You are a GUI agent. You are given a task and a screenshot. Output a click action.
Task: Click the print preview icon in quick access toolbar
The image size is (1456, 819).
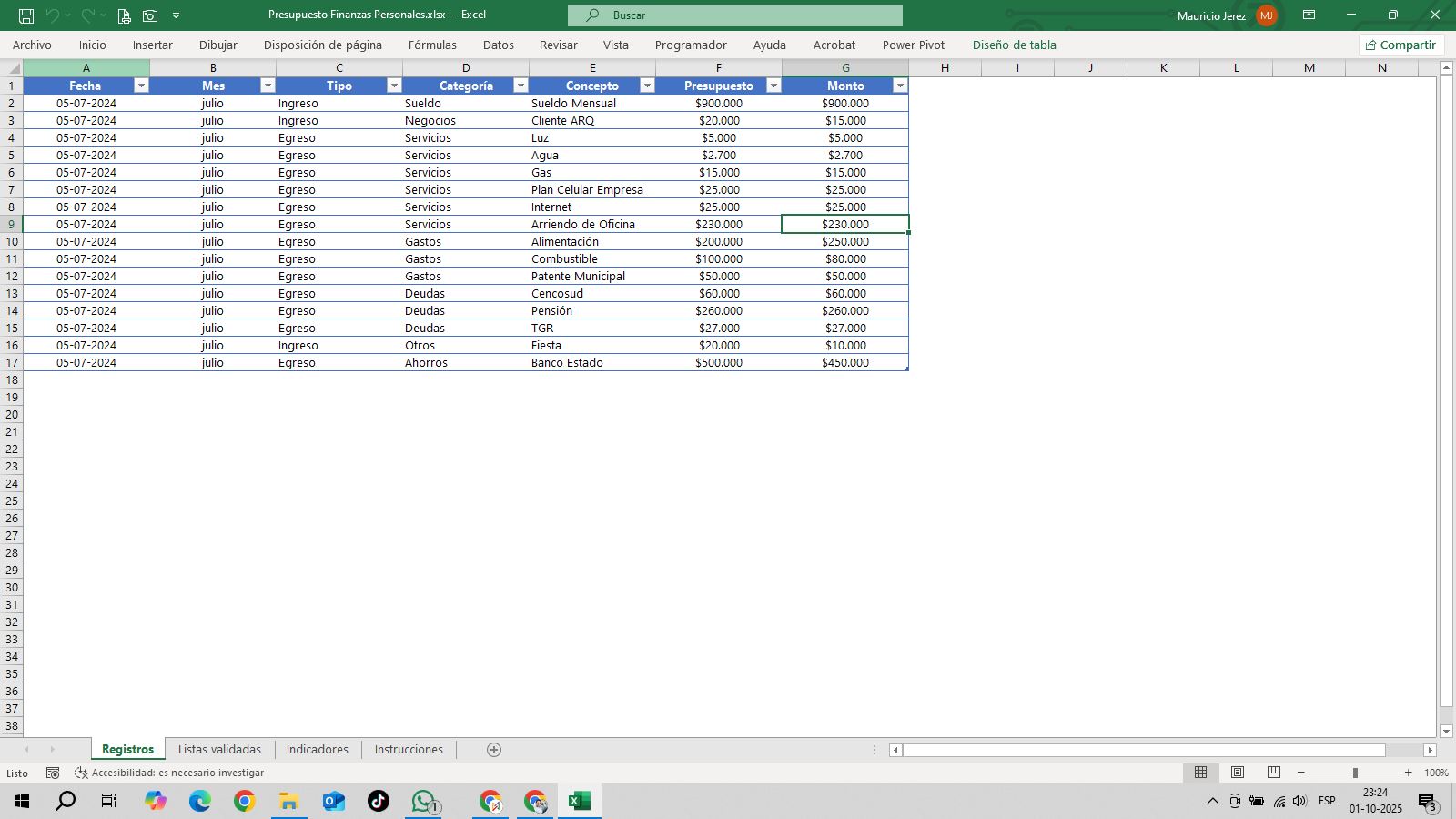tap(124, 15)
